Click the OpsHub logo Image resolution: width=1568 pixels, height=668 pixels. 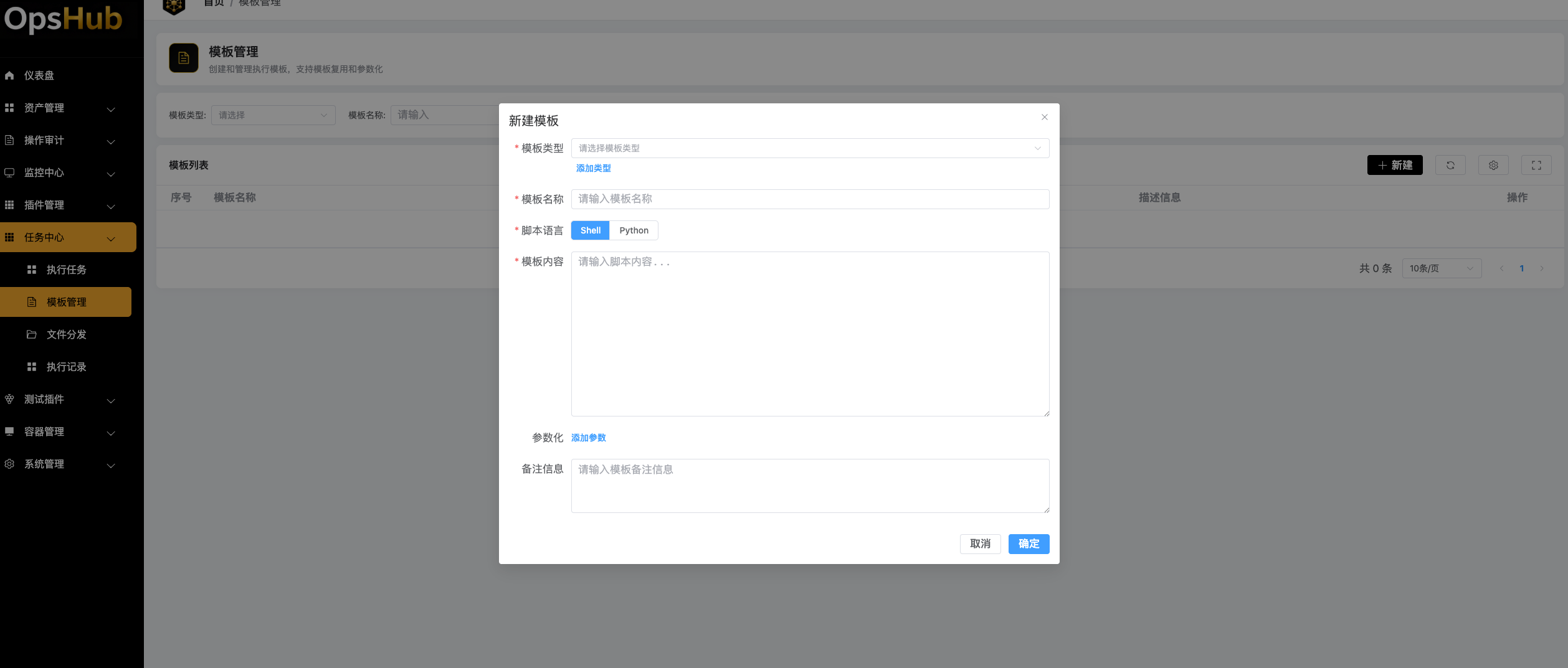(63, 19)
